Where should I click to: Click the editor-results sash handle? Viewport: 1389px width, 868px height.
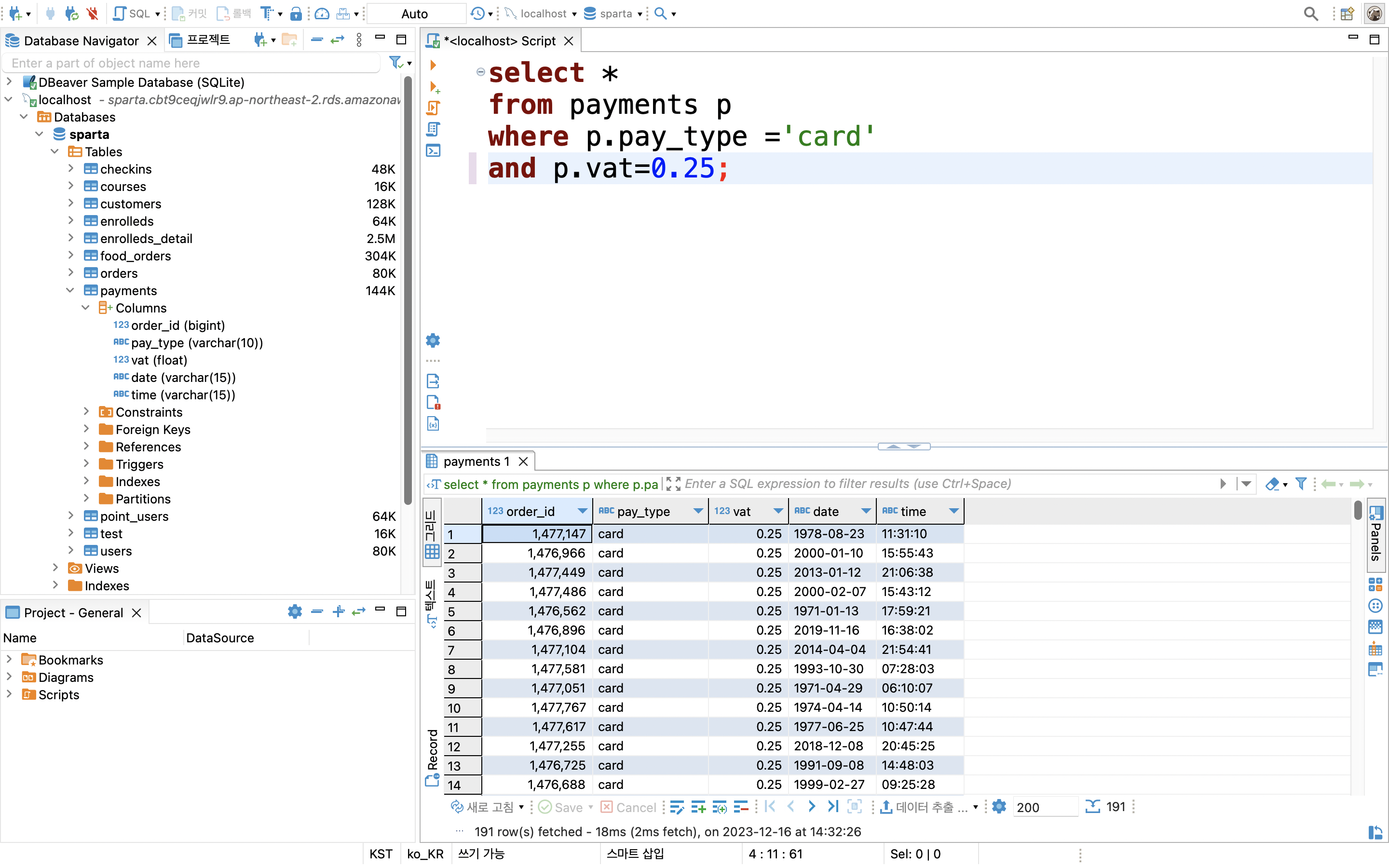(x=903, y=446)
